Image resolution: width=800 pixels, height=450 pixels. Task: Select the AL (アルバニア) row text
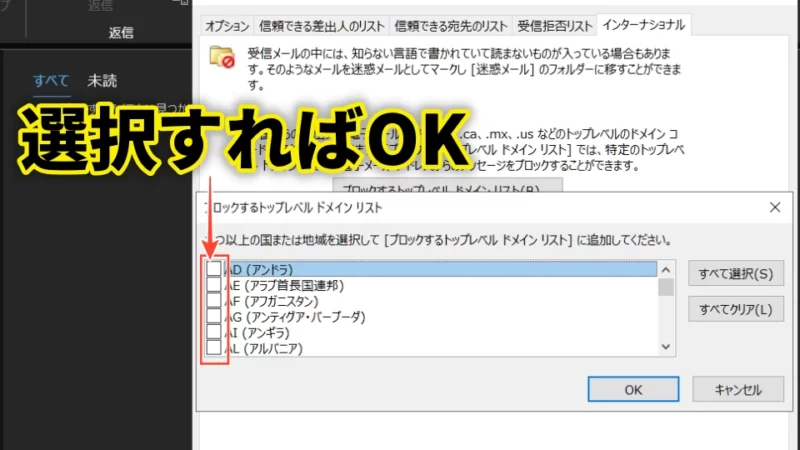coord(264,348)
